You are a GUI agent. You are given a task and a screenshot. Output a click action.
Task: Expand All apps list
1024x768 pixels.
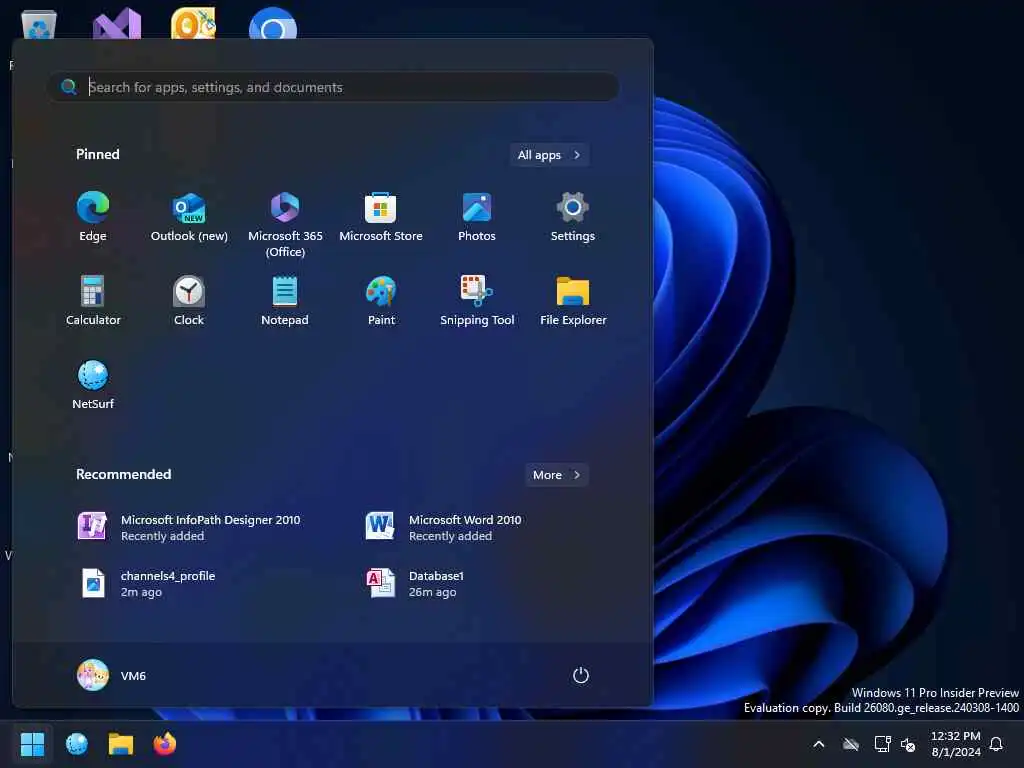click(549, 155)
